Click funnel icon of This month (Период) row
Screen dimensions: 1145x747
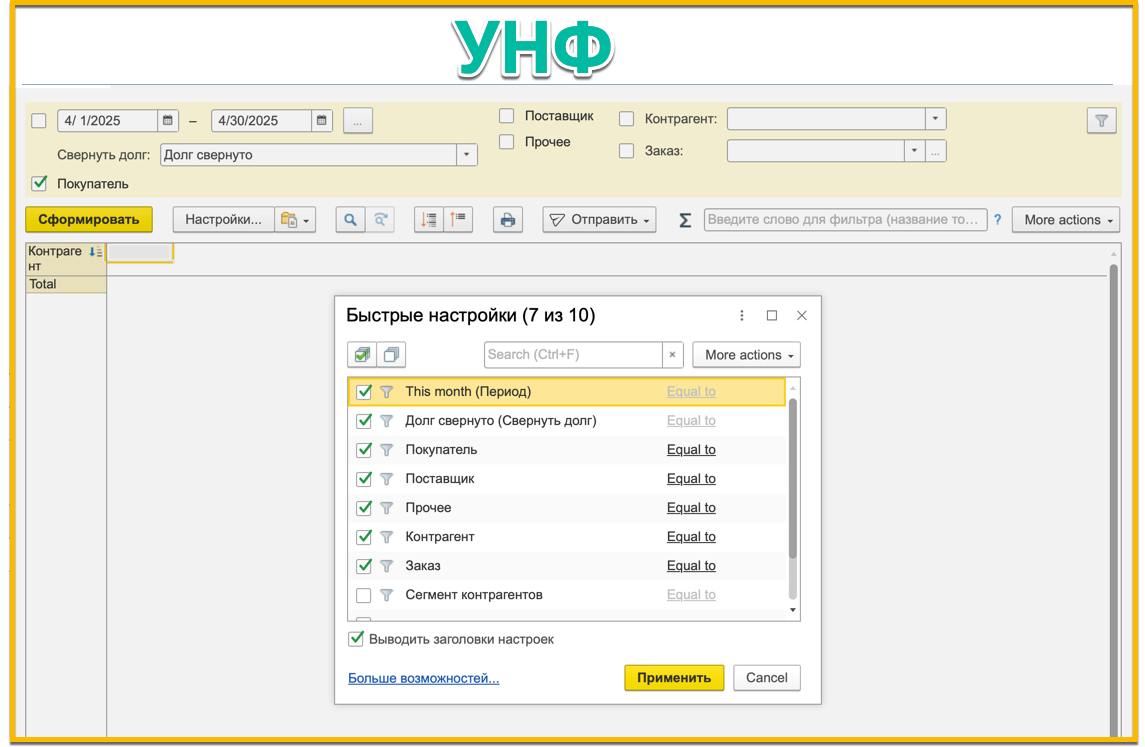pyautogui.click(x=386, y=392)
